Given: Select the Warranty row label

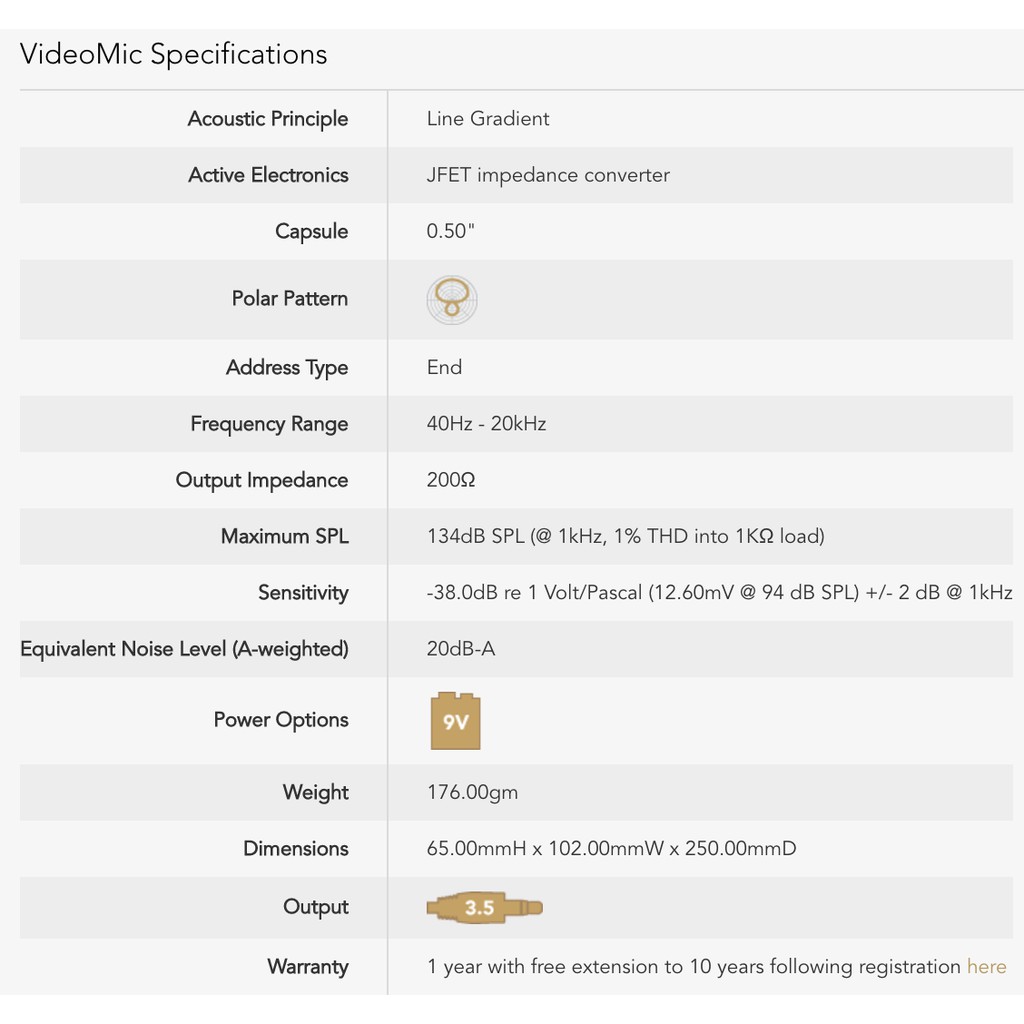Looking at the screenshot, I should (x=308, y=967).
